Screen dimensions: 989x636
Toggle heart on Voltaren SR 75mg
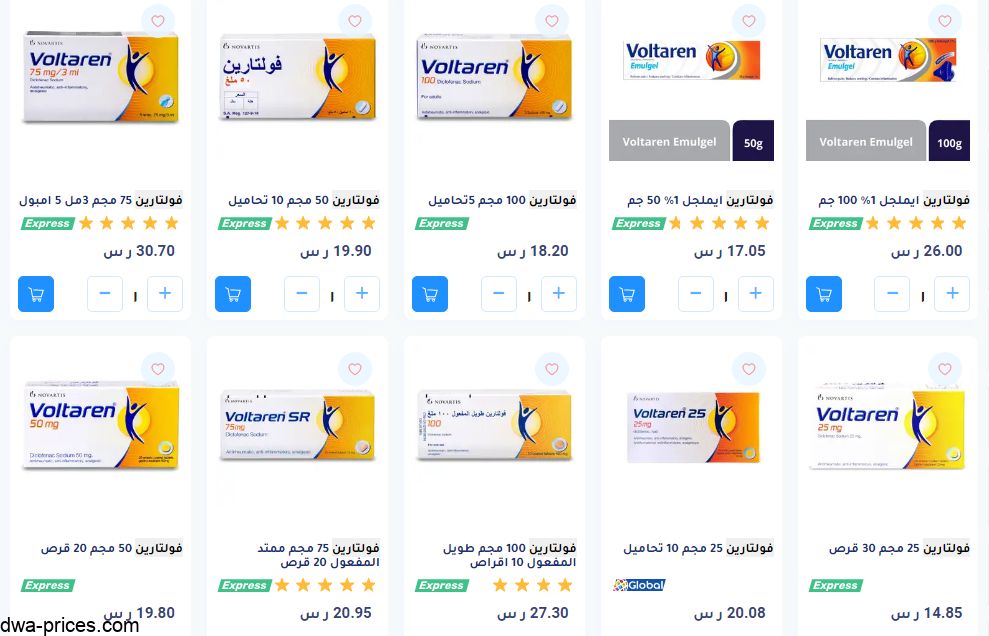pyautogui.click(x=354, y=369)
